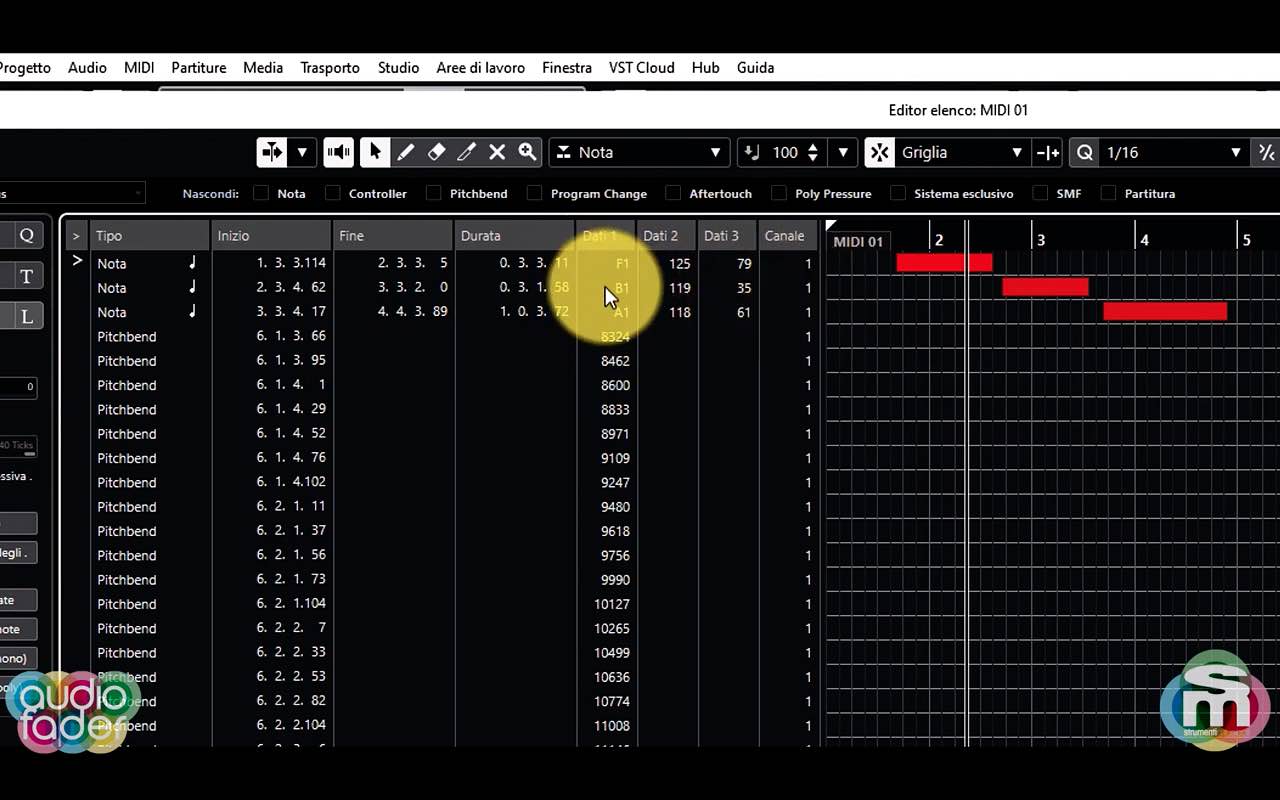
Task: Click the snap type icon right of Griglia
Action: coord(1047,152)
